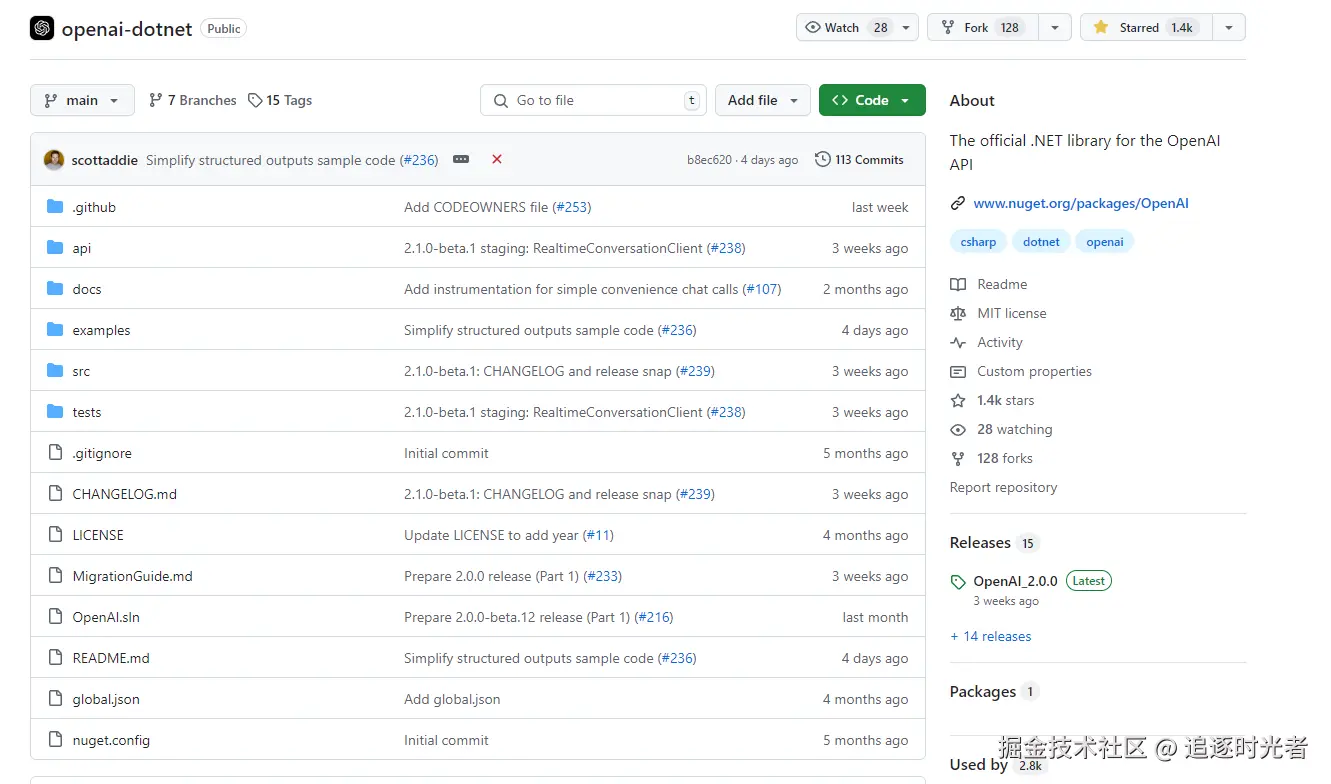This screenshot has height=784, width=1331.
Task: Click the failed status red X icon
Action: point(497,160)
